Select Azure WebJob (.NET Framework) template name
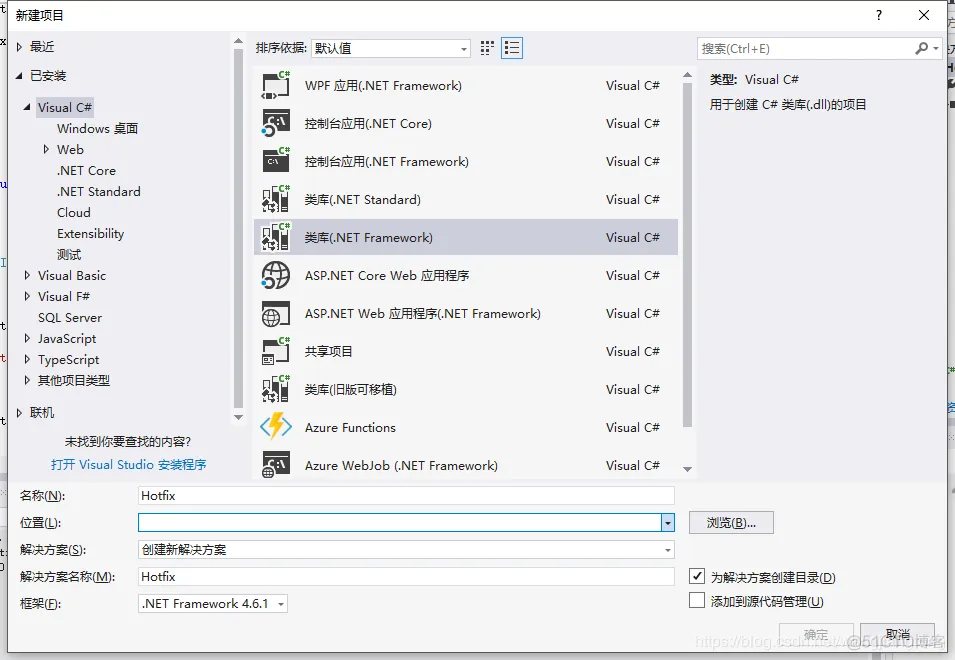955x660 pixels. tap(401, 466)
